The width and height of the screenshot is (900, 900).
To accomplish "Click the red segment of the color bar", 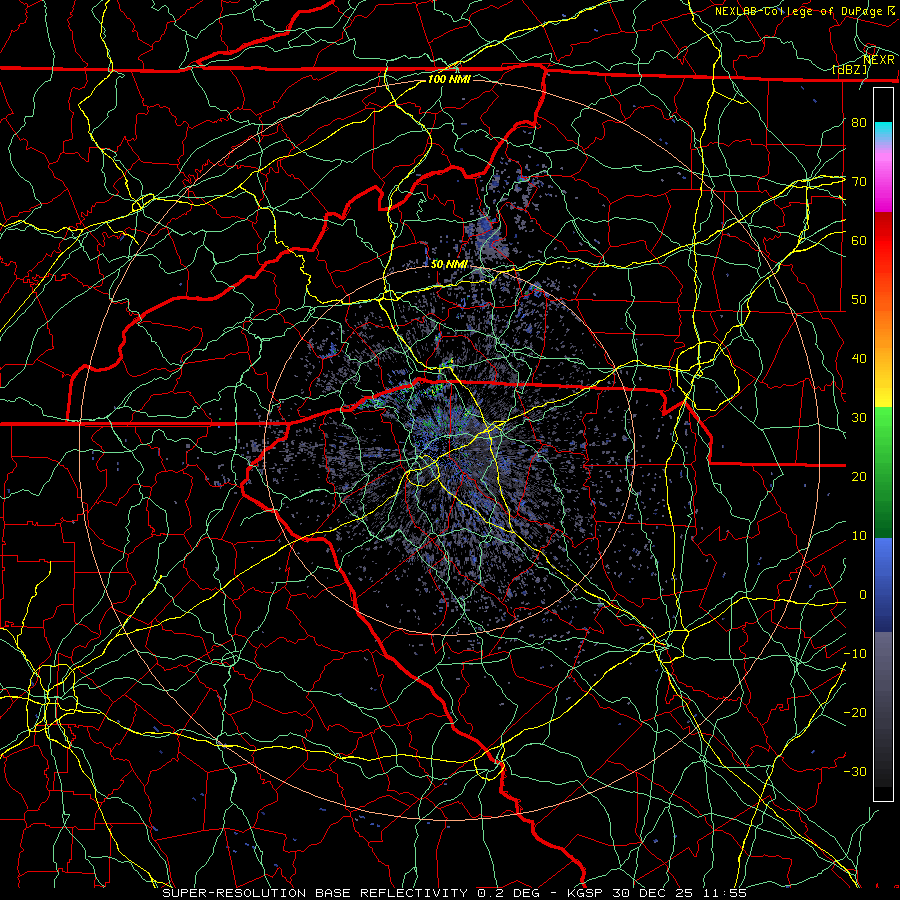I will click(883, 241).
